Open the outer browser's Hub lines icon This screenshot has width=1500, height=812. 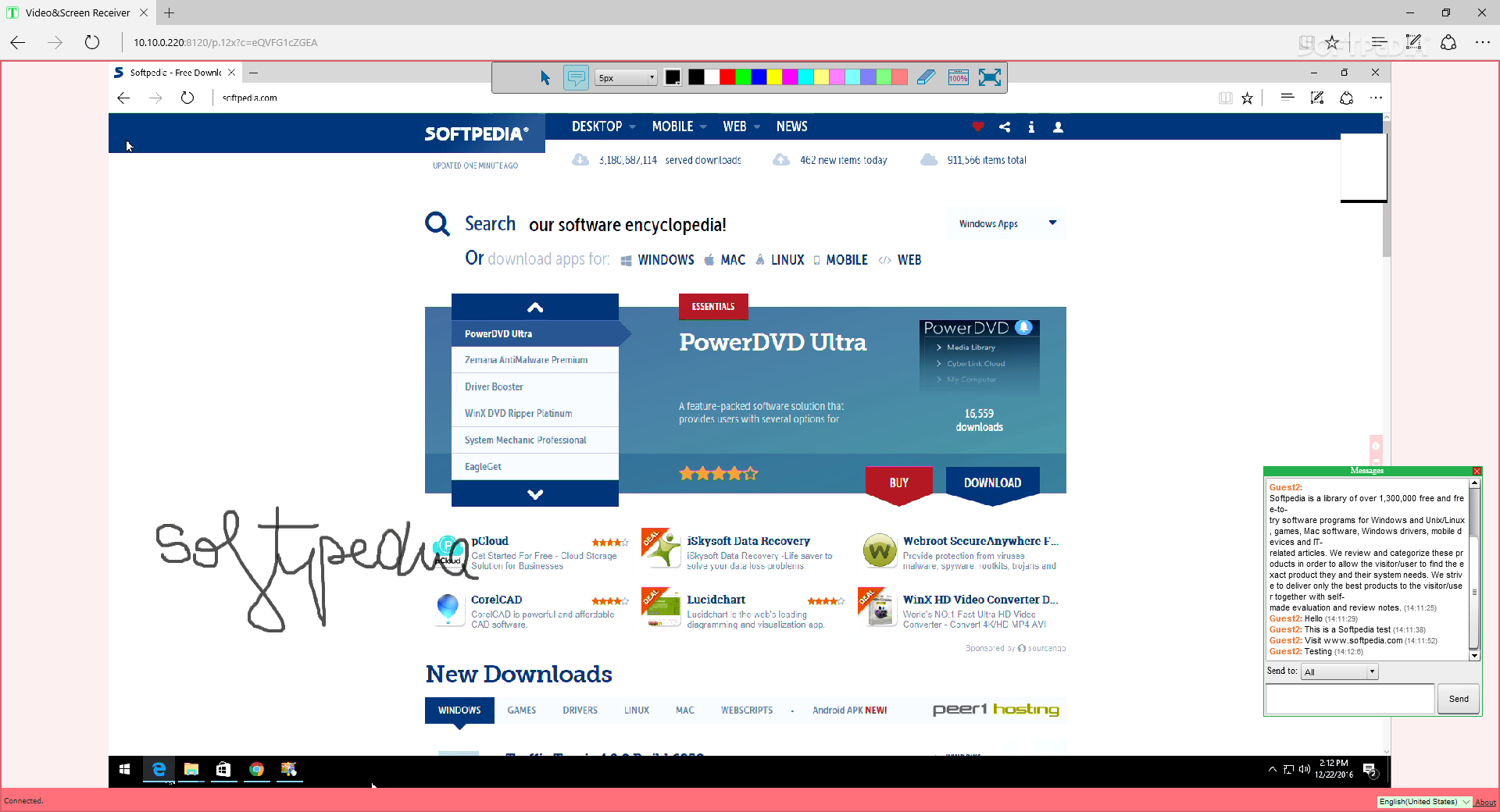click(x=1379, y=42)
